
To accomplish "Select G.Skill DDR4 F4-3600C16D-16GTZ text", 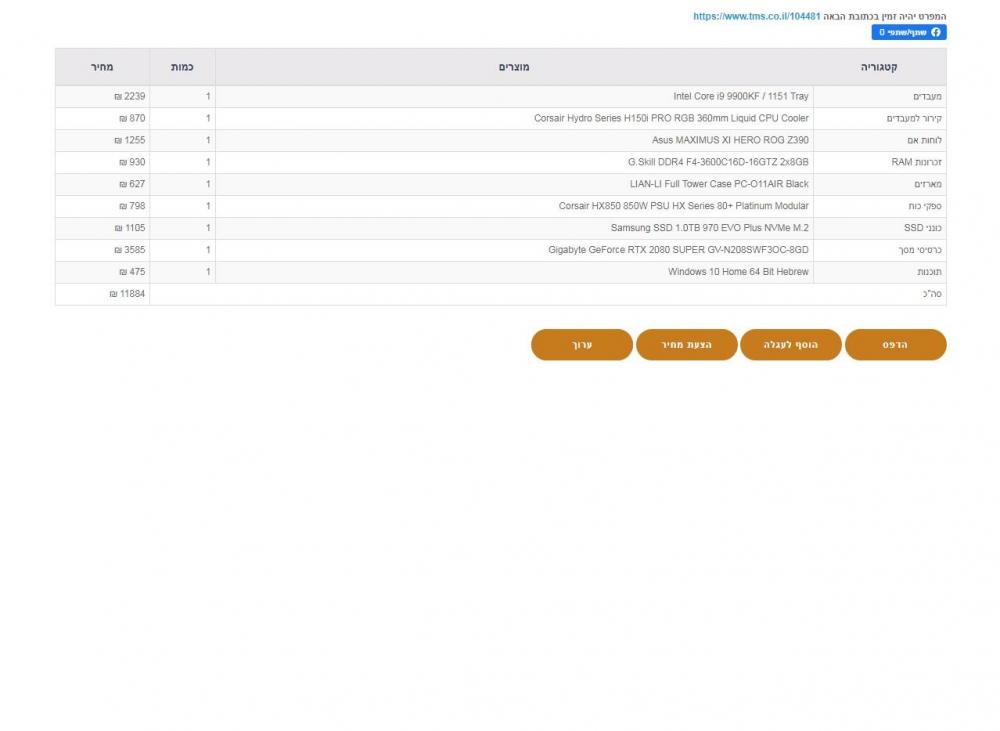I will pos(718,162).
